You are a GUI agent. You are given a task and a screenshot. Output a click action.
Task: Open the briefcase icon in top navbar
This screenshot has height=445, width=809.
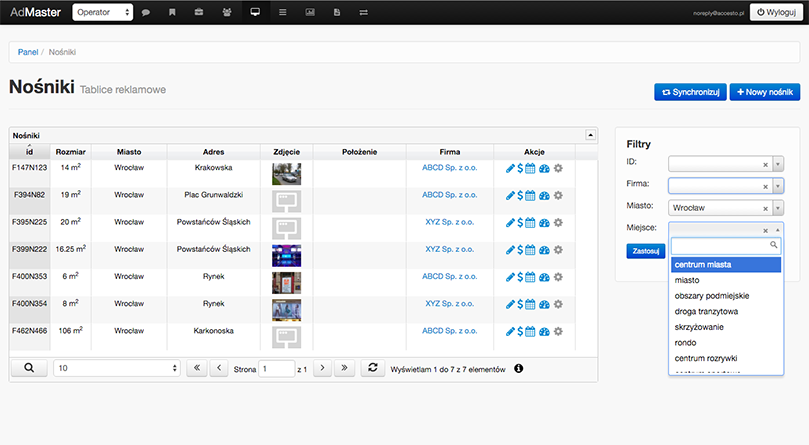coord(199,12)
